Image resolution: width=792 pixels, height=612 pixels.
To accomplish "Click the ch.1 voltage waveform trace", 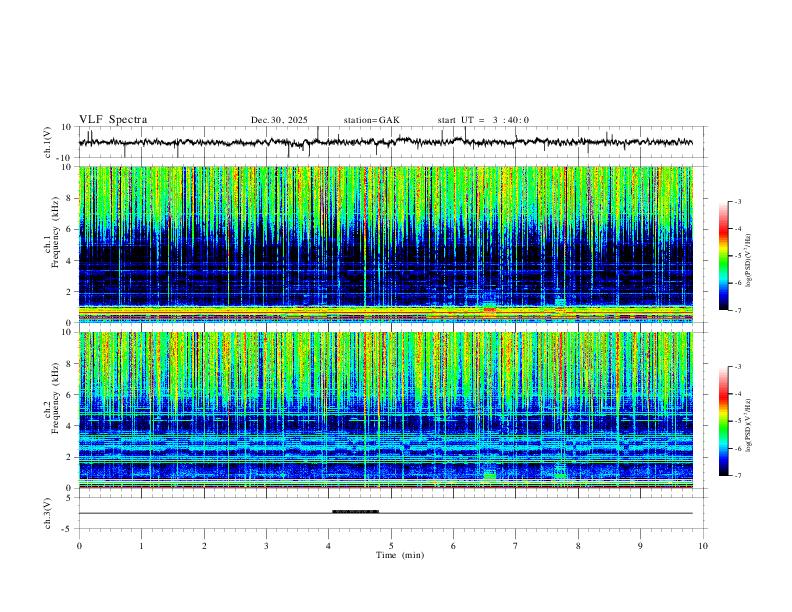I will (385, 142).
